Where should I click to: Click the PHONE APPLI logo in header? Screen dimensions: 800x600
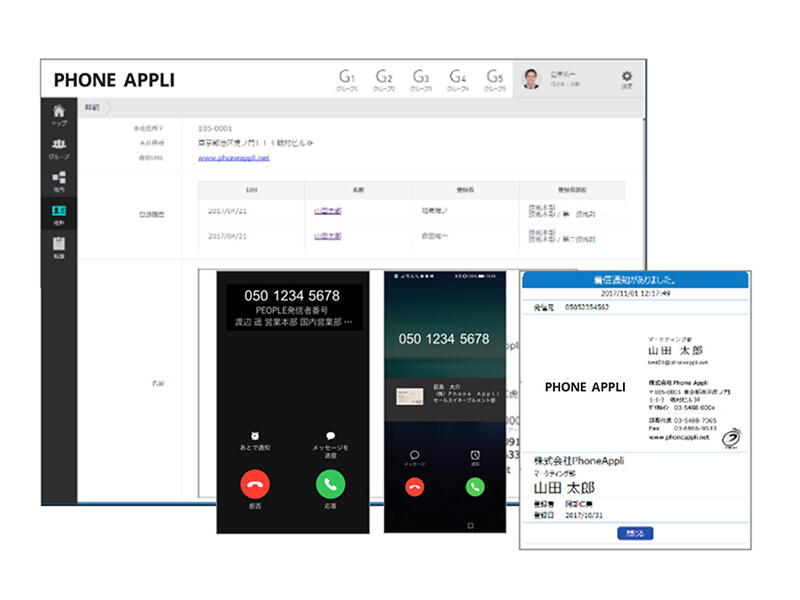pyautogui.click(x=114, y=80)
